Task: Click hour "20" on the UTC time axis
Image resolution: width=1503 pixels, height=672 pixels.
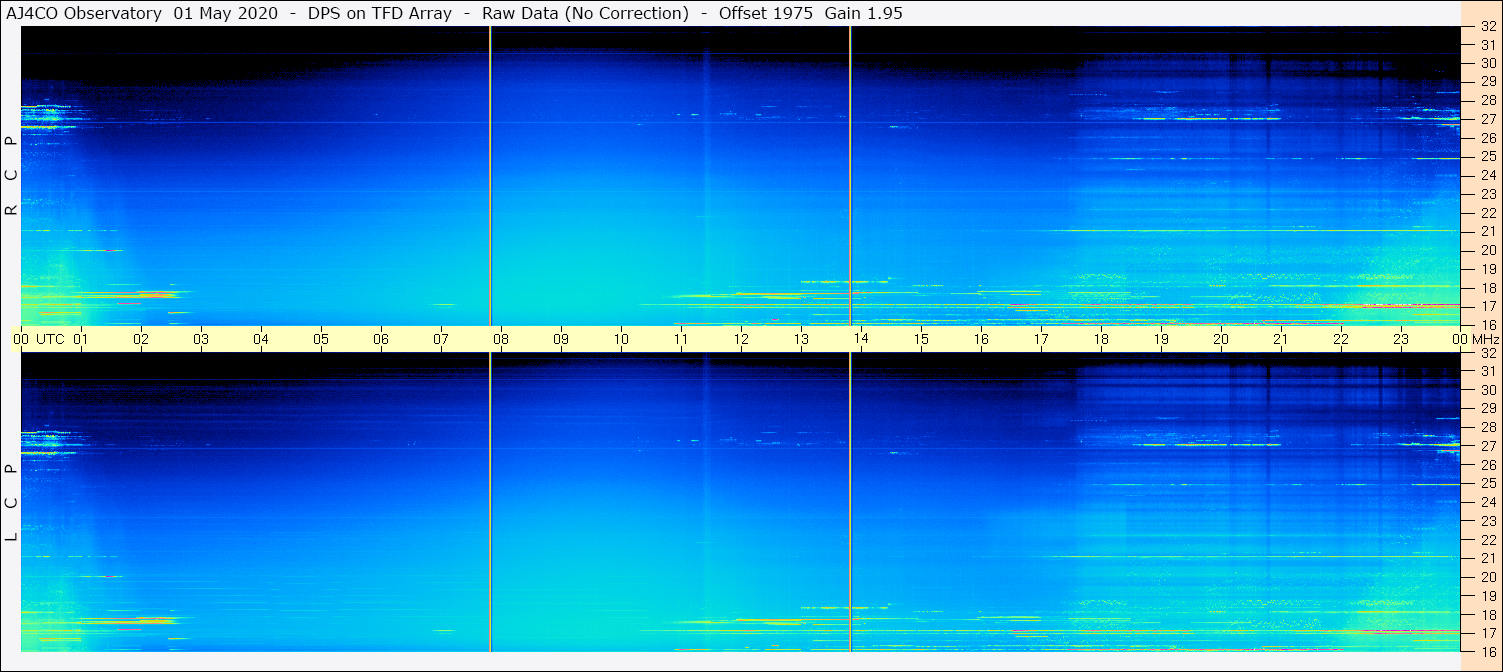Action: click(1221, 339)
